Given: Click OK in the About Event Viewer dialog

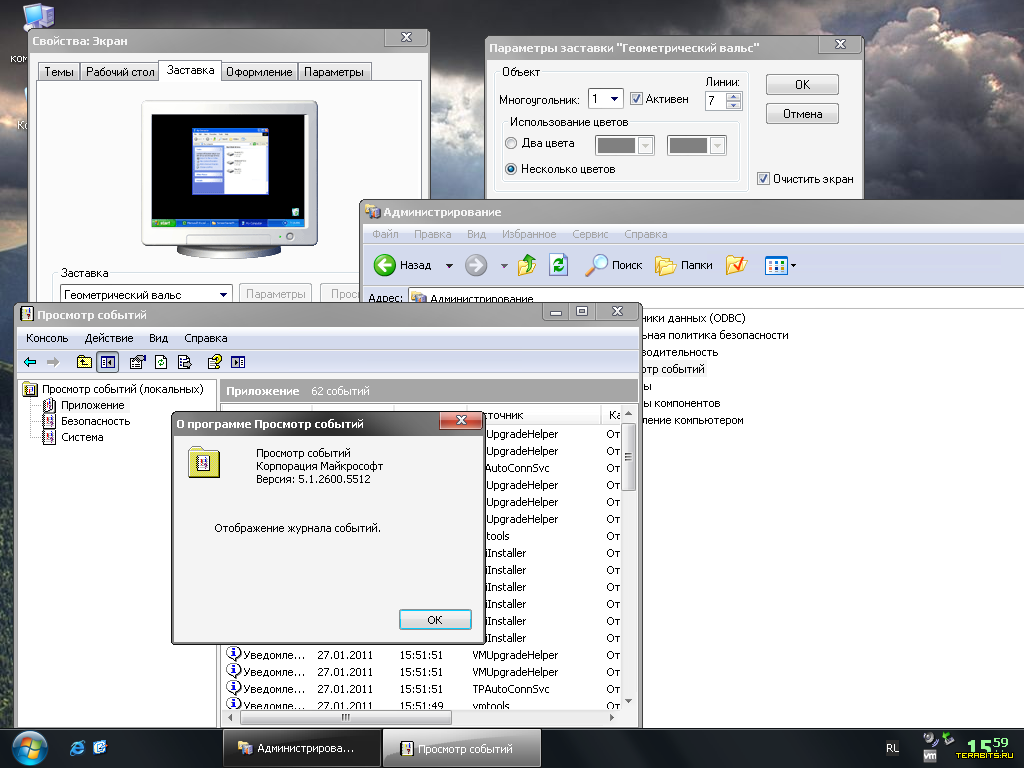Looking at the screenshot, I should (434, 620).
